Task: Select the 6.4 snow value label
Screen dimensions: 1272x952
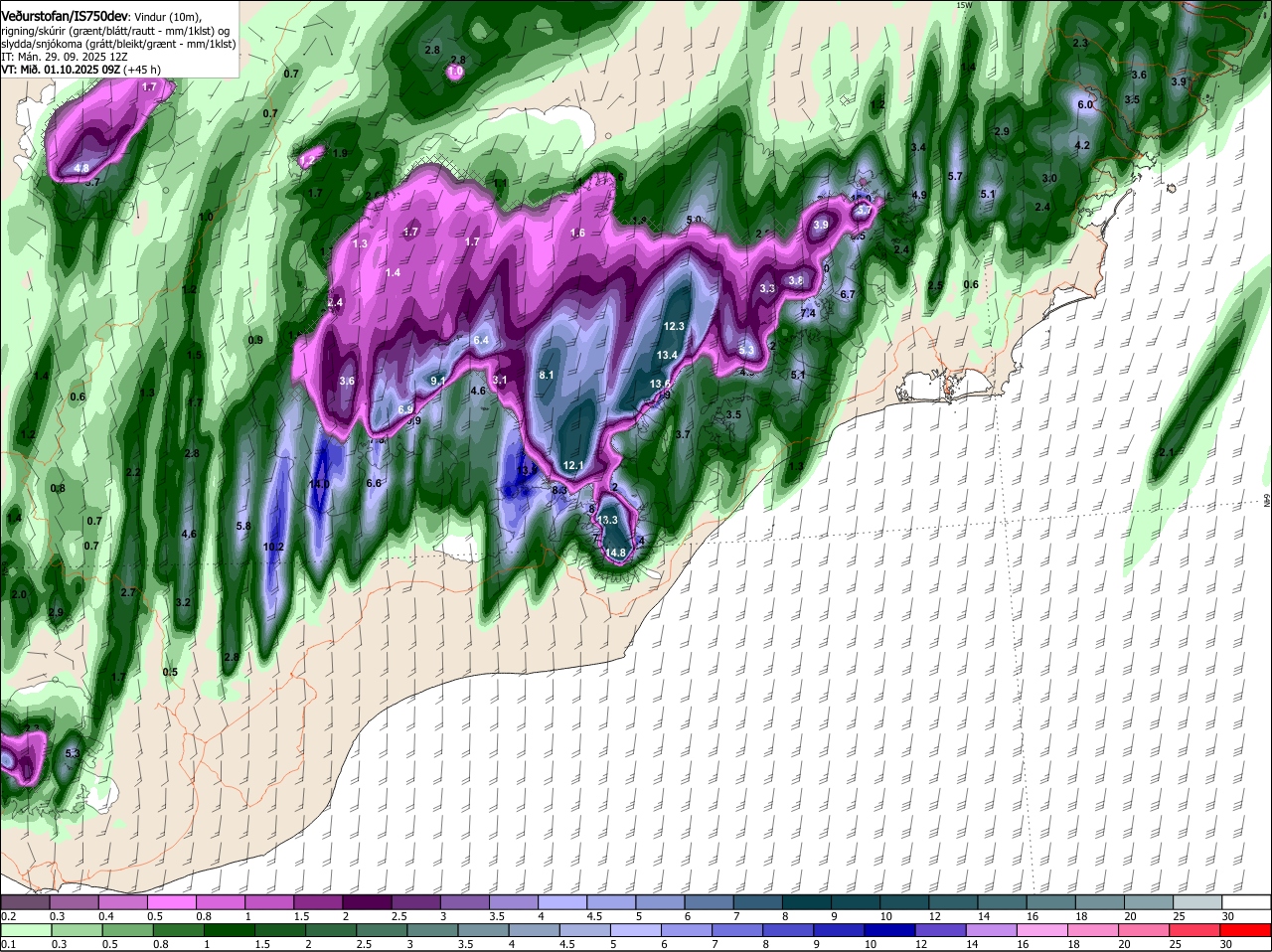Action: point(482,340)
